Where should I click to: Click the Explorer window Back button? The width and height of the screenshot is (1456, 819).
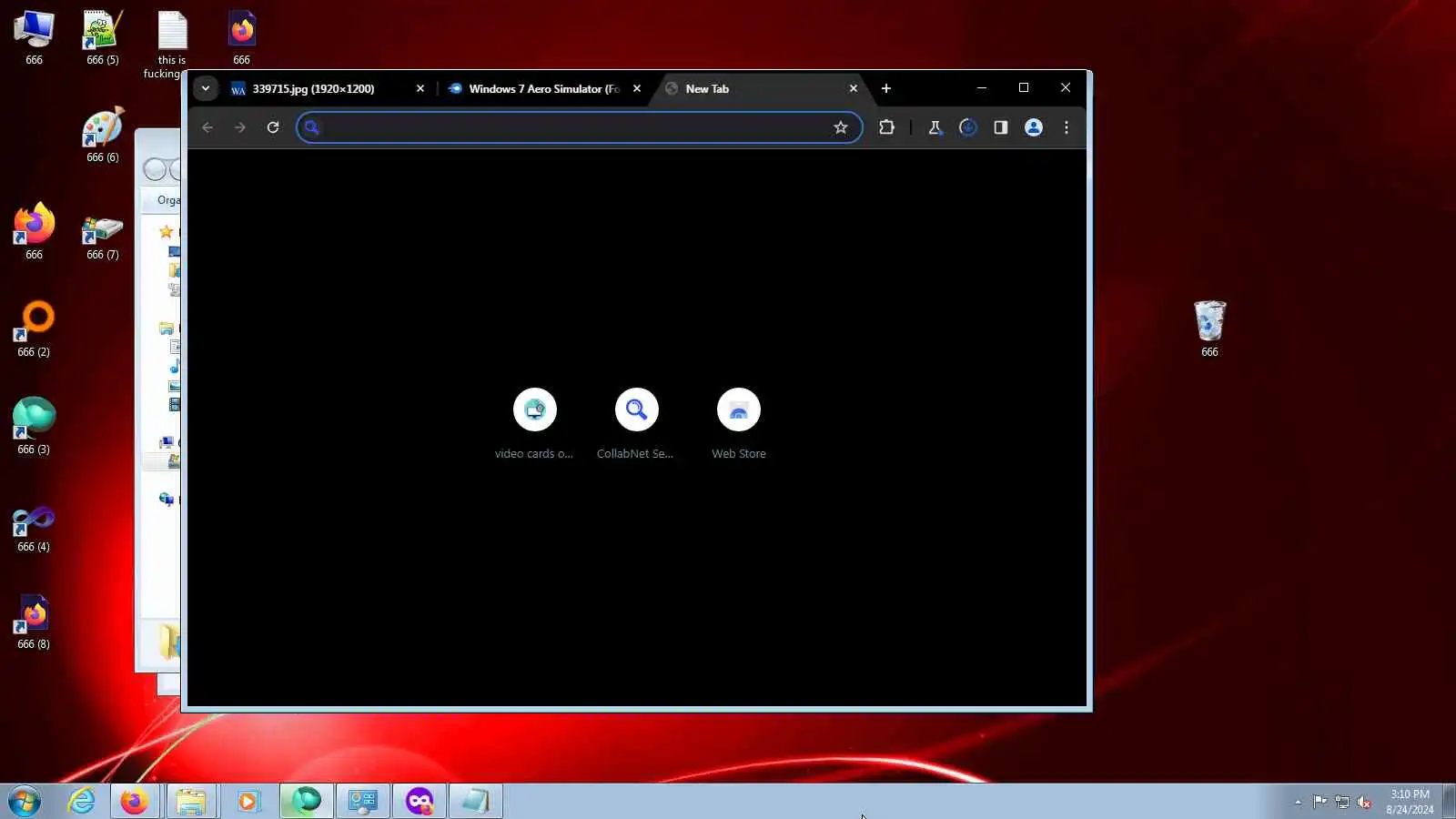(156, 169)
